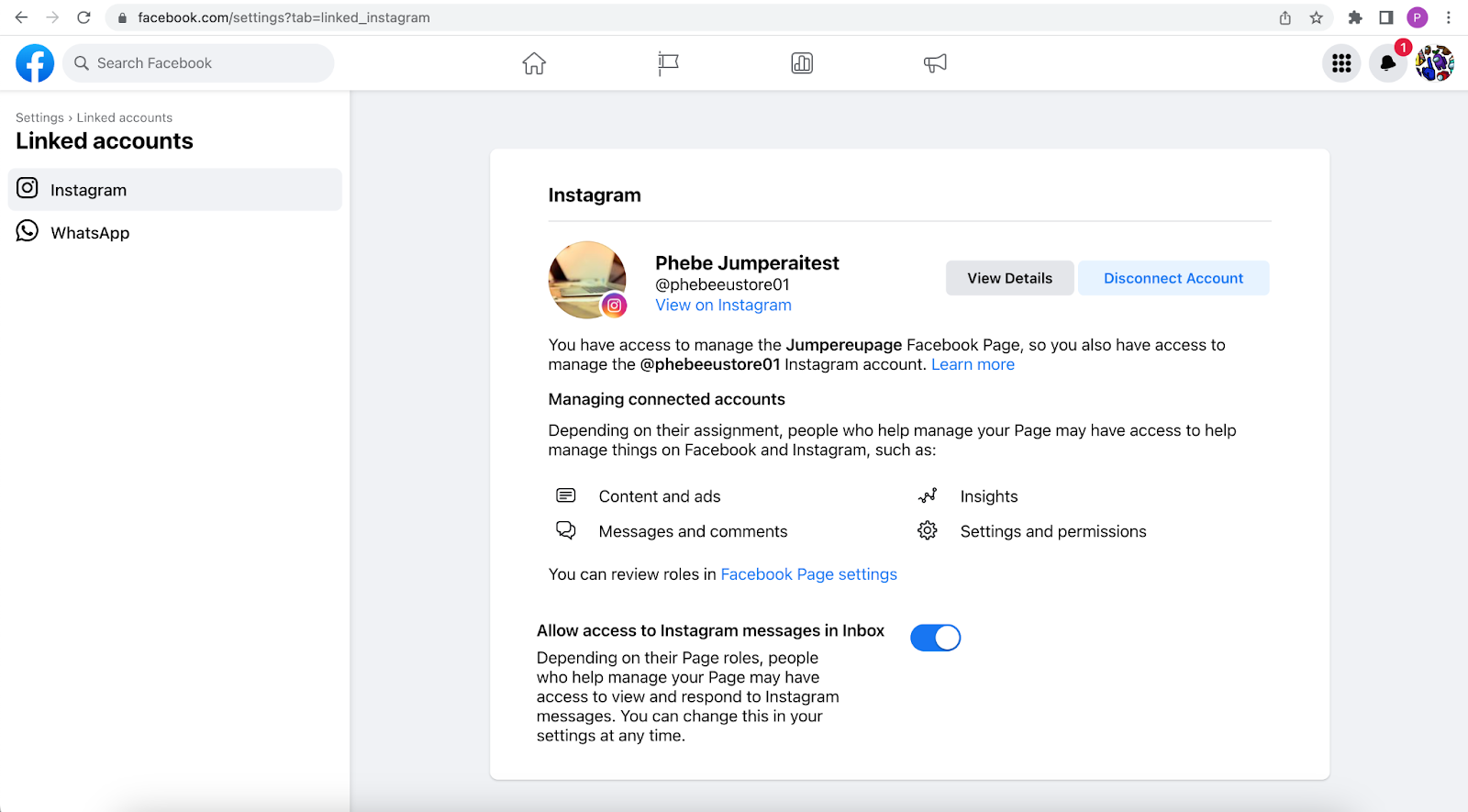Click the browser back arrow

point(21,17)
